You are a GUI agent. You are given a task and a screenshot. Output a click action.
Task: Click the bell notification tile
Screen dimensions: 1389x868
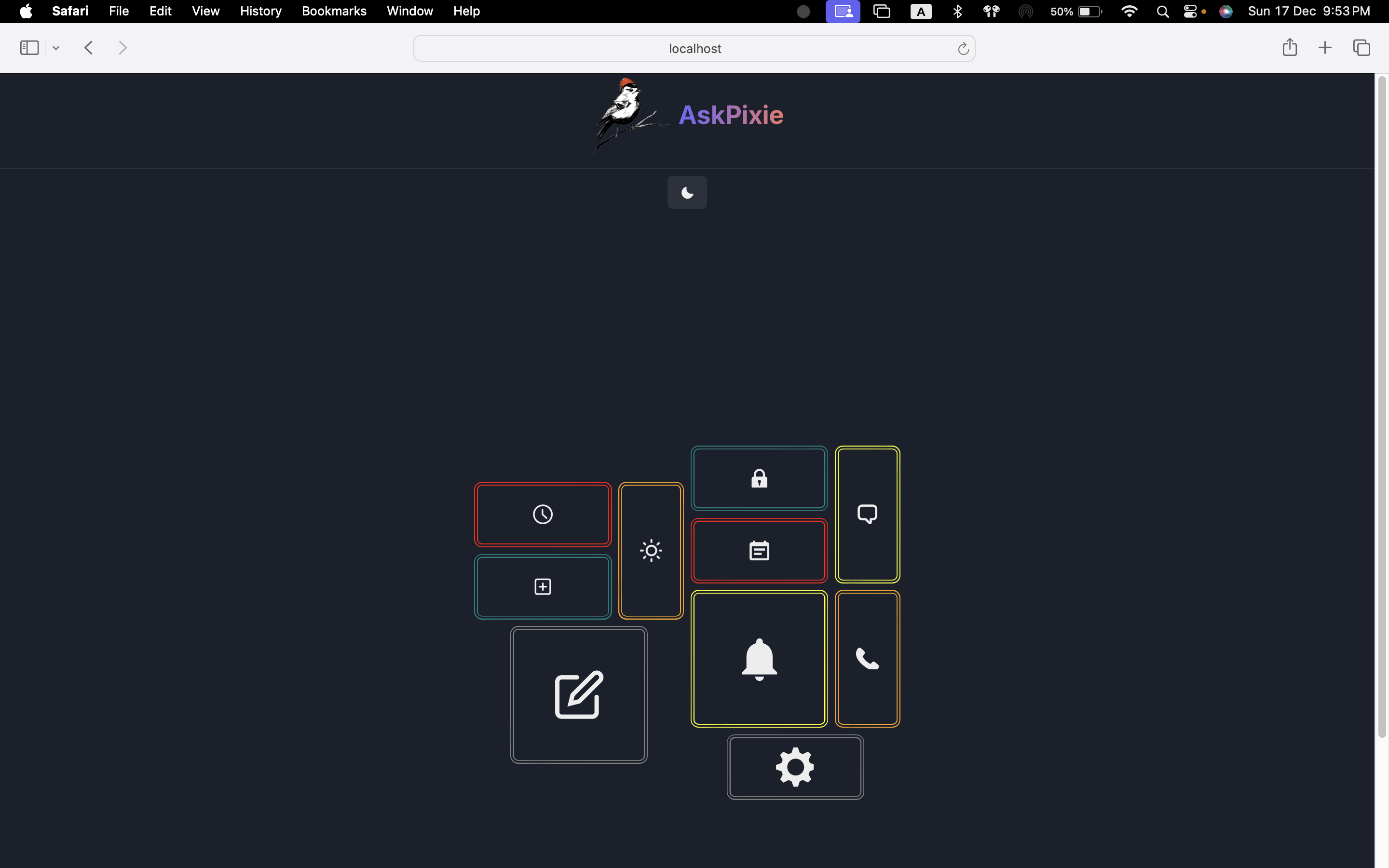pyautogui.click(x=759, y=659)
